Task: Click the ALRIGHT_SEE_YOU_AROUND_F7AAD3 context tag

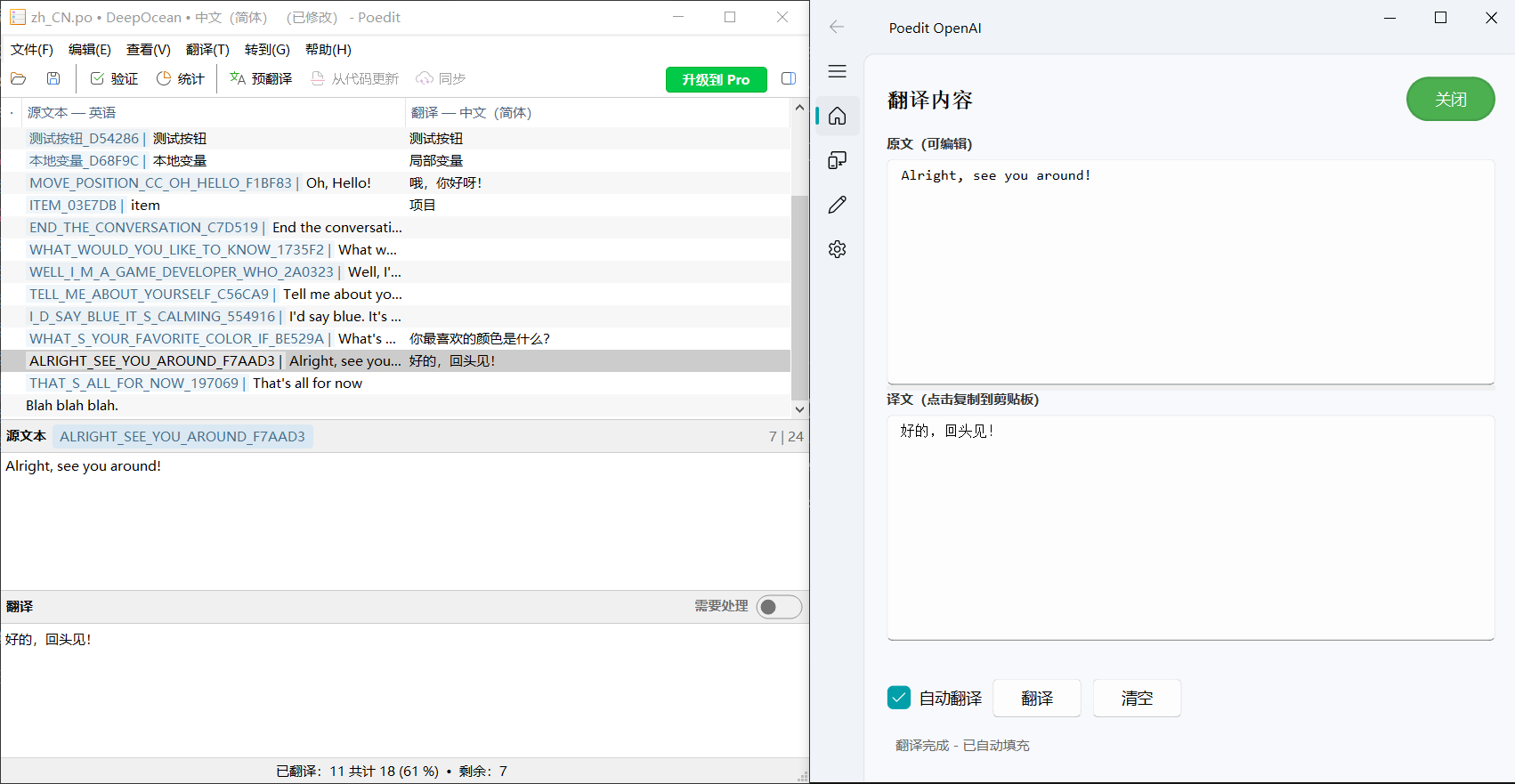Action: point(182,436)
